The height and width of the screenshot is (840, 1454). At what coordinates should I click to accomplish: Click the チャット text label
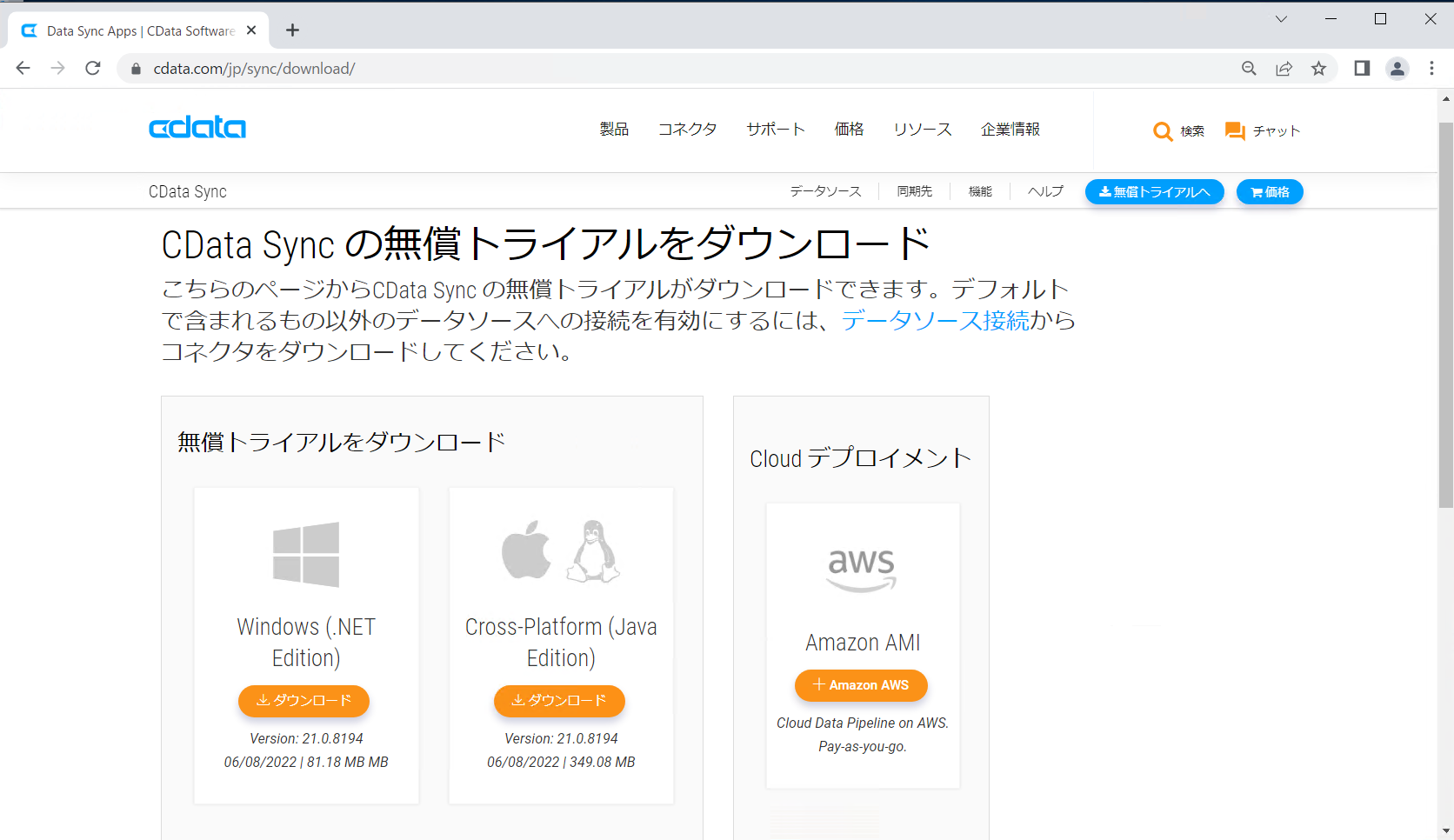tap(1276, 131)
